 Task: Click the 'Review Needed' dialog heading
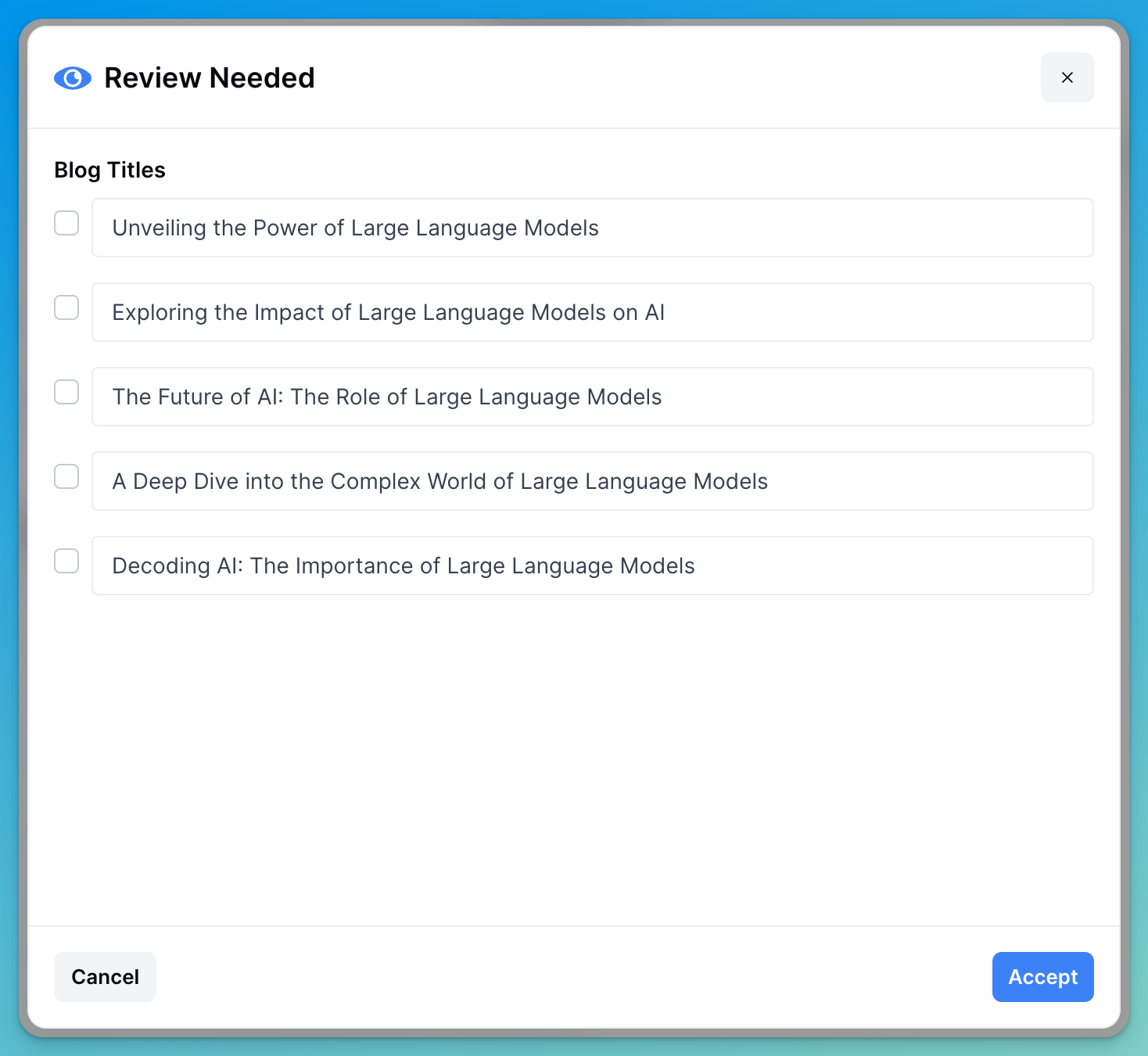pyautogui.click(x=210, y=78)
